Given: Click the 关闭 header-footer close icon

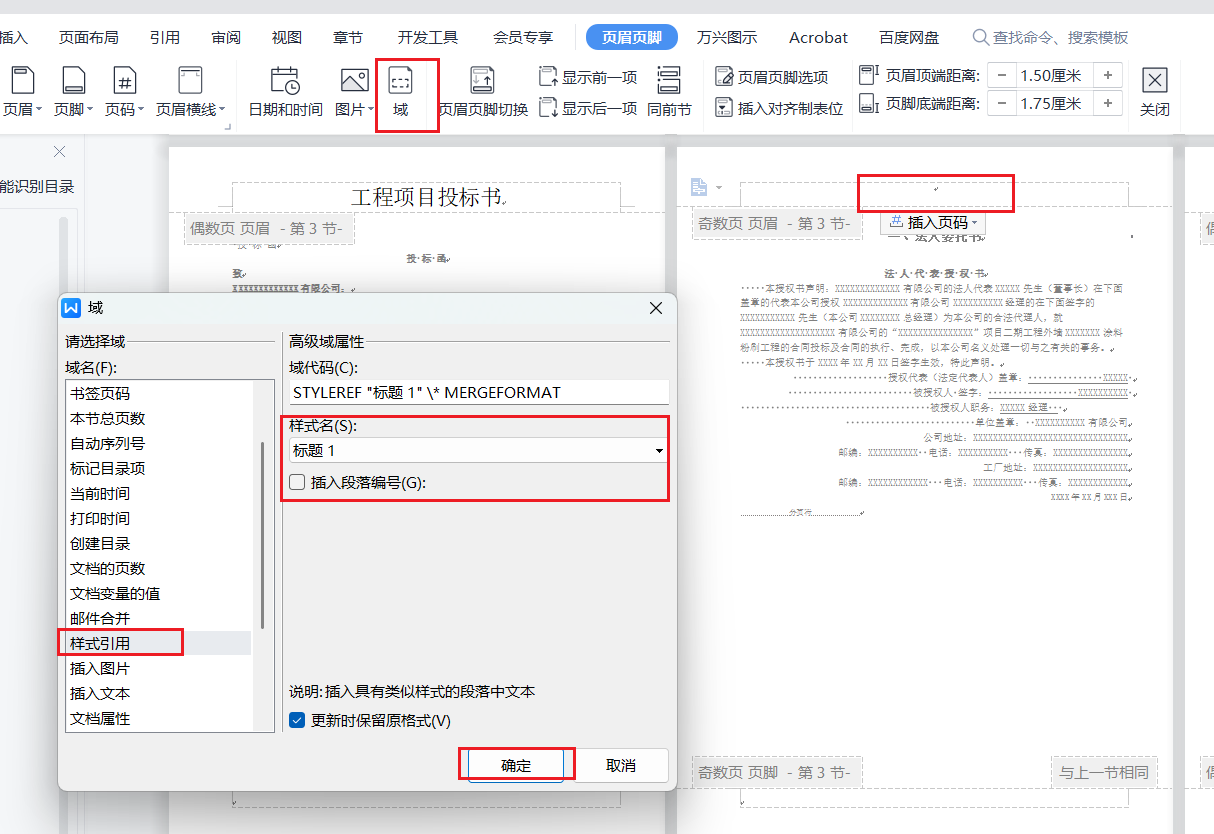Looking at the screenshot, I should 1155,90.
